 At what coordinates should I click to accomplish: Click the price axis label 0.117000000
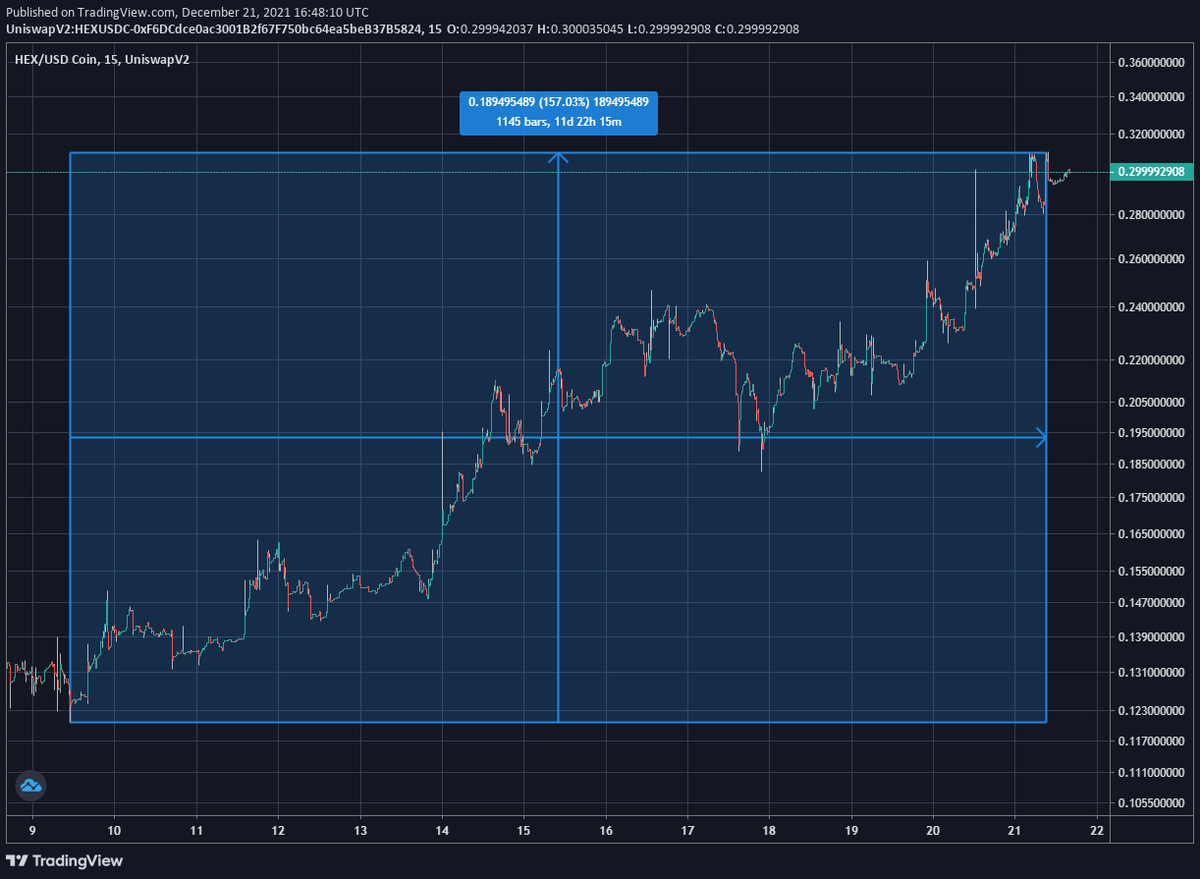(x=1152, y=741)
